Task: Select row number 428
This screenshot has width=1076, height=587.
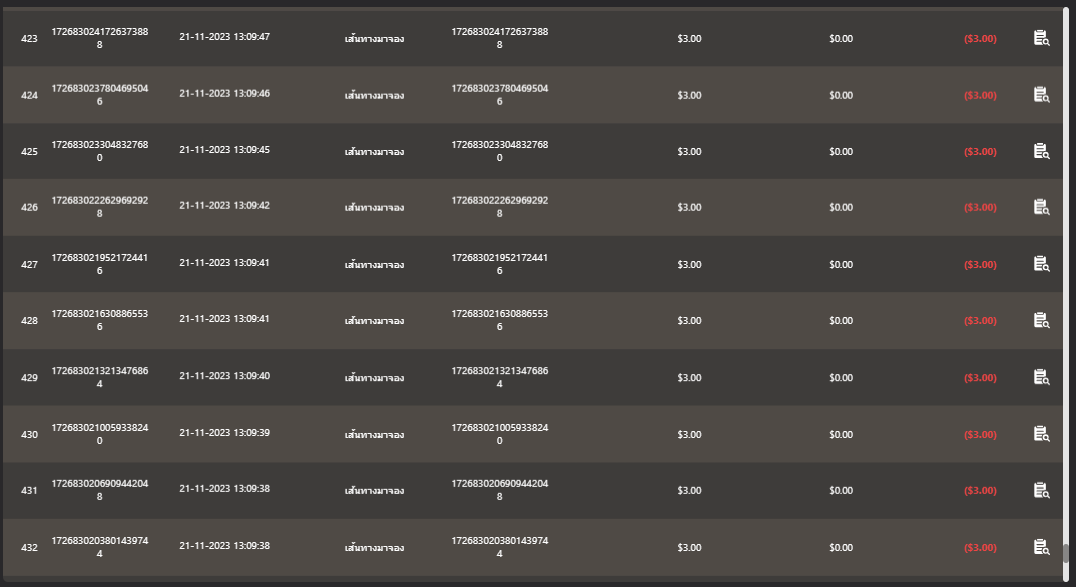Action: pos(31,320)
